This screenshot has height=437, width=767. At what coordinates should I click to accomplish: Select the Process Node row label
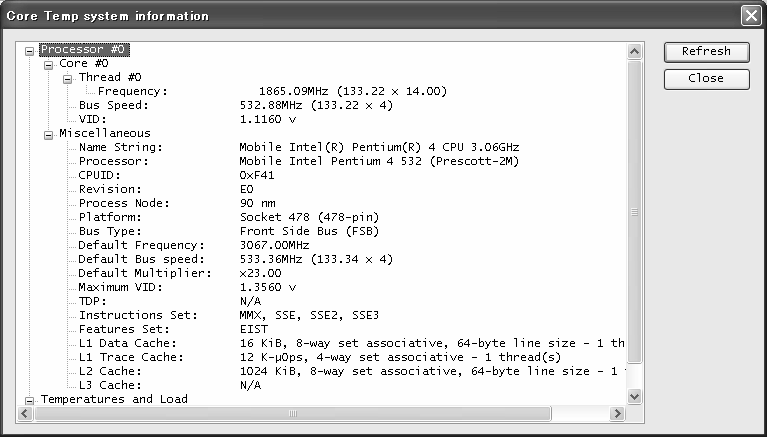[x=124, y=203]
